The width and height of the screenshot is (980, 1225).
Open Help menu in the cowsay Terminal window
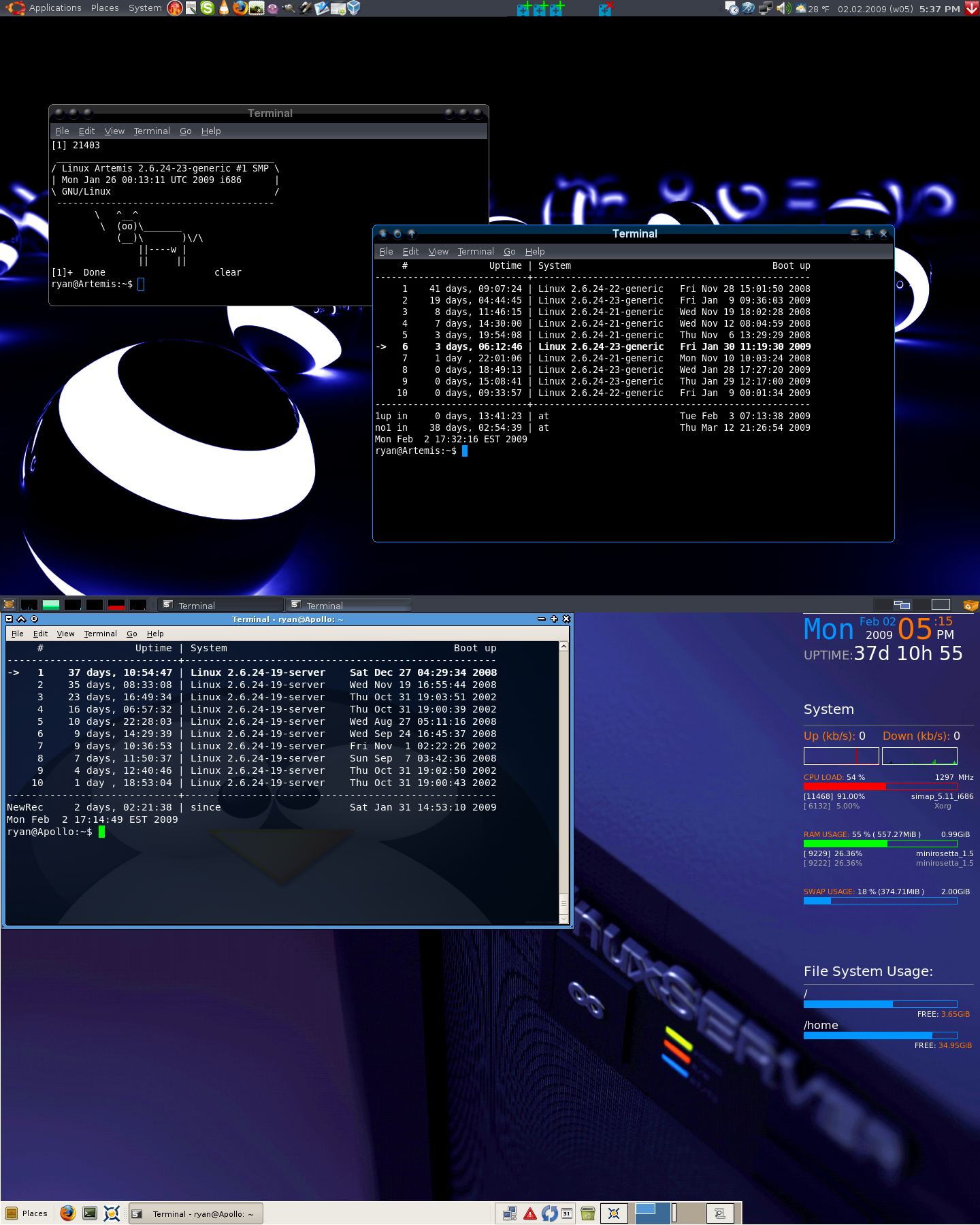(211, 131)
